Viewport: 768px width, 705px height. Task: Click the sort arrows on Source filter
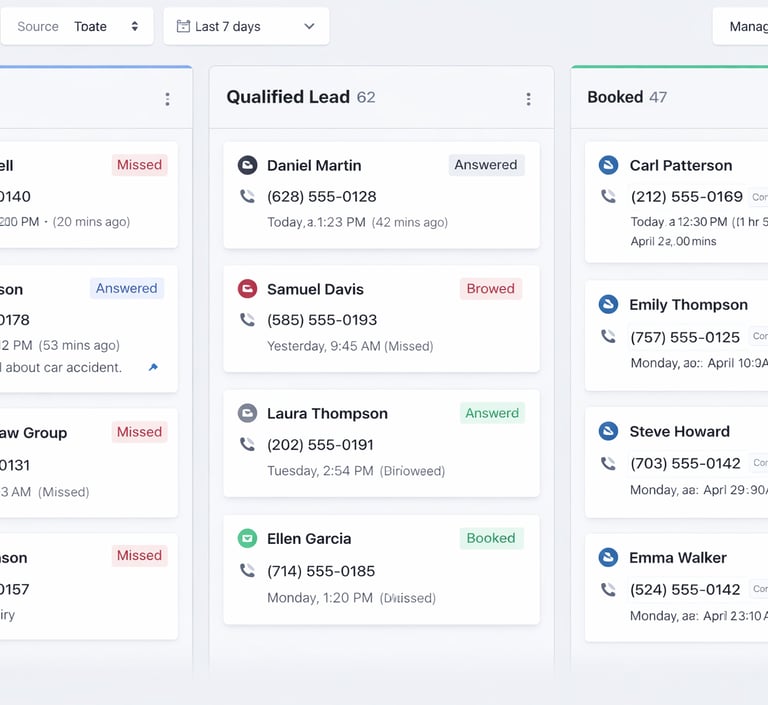coord(135,26)
